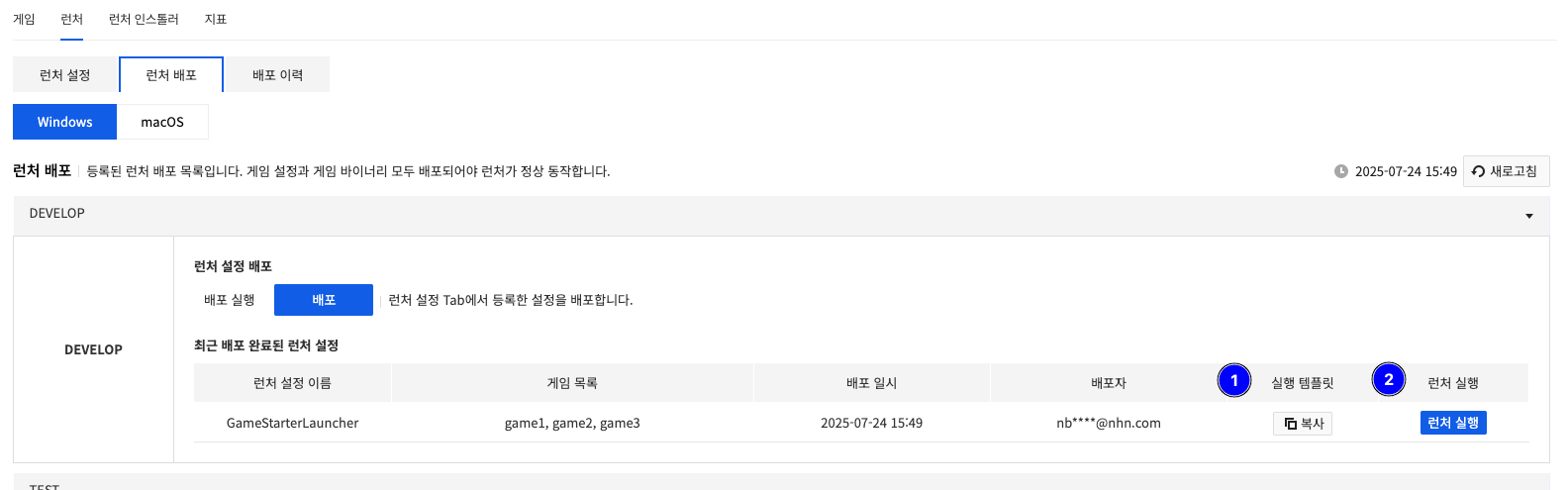This screenshot has height=490, width=1568.
Task: Go to the 런처 인스톨러 tab
Action: click(144, 19)
